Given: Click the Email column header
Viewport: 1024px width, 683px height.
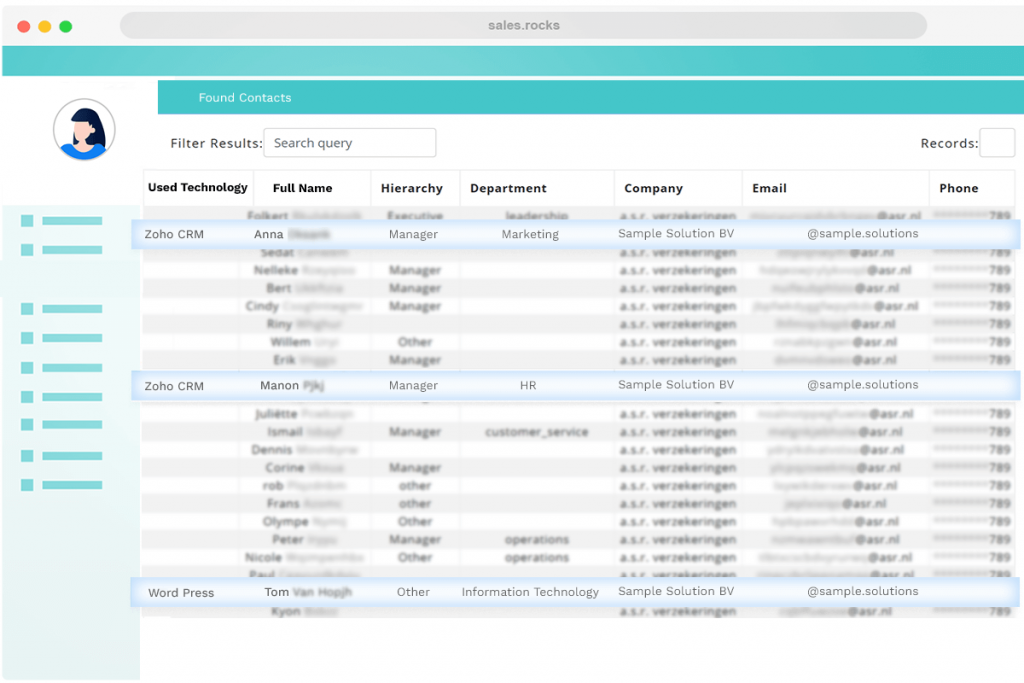Looking at the screenshot, I should point(769,188).
